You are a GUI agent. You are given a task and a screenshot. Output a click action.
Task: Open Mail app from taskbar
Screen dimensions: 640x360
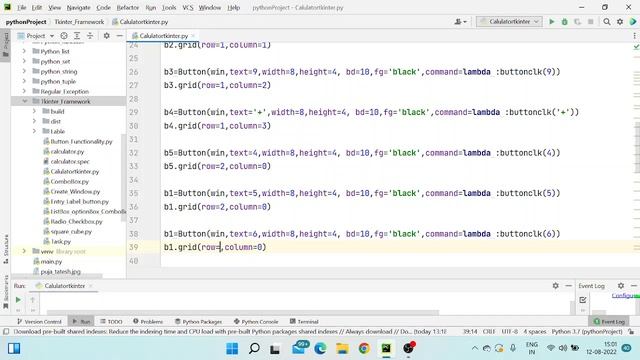point(299,348)
